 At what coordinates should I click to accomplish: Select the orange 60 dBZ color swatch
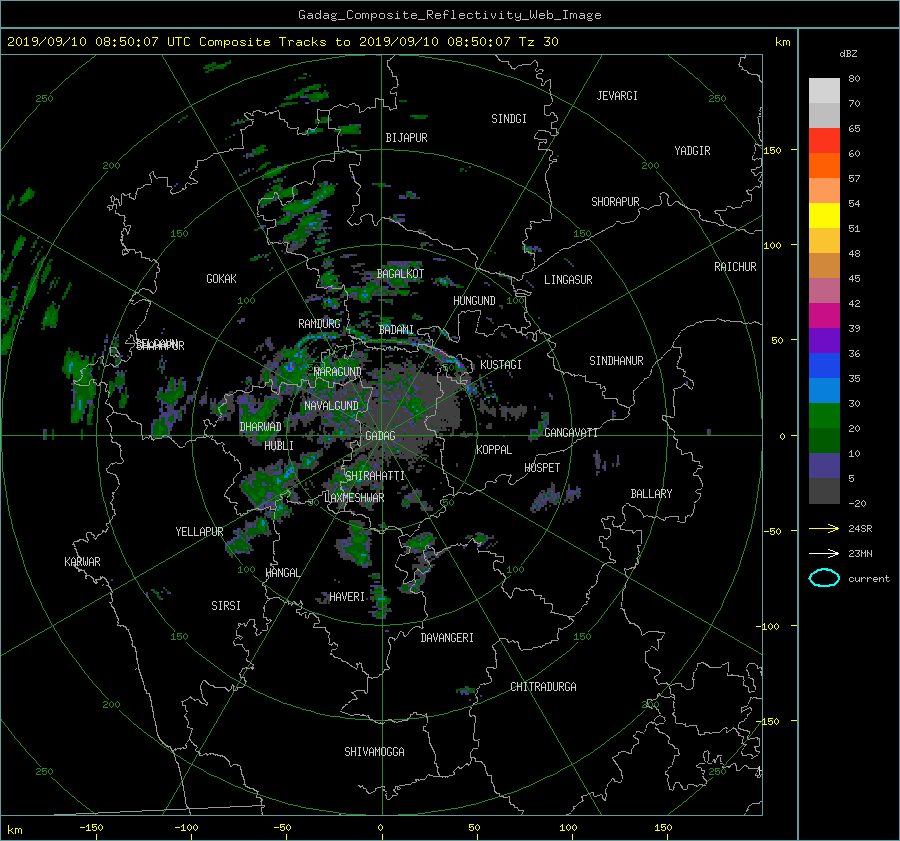click(x=824, y=165)
